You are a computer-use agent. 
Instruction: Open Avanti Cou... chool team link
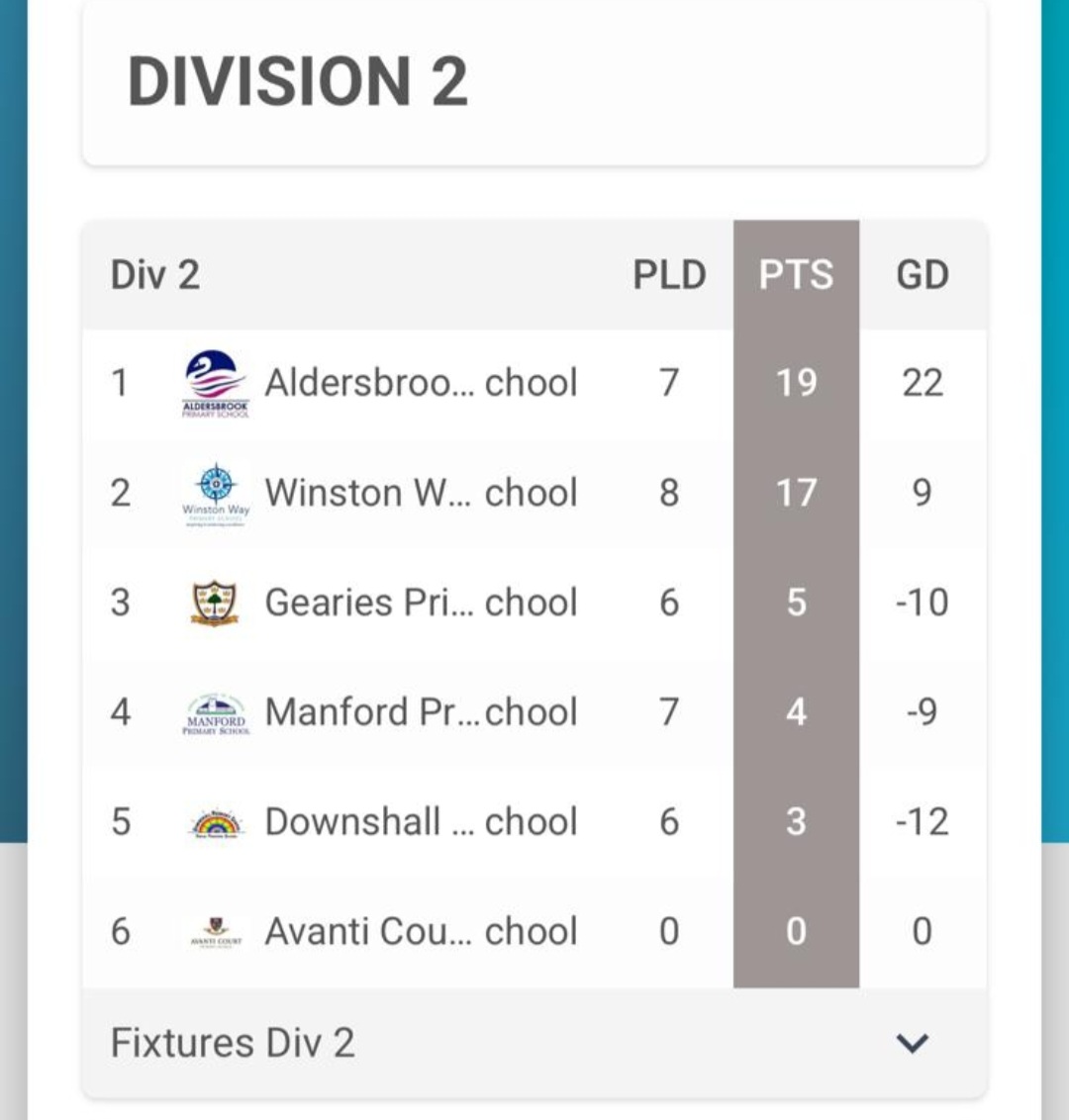coord(421,931)
